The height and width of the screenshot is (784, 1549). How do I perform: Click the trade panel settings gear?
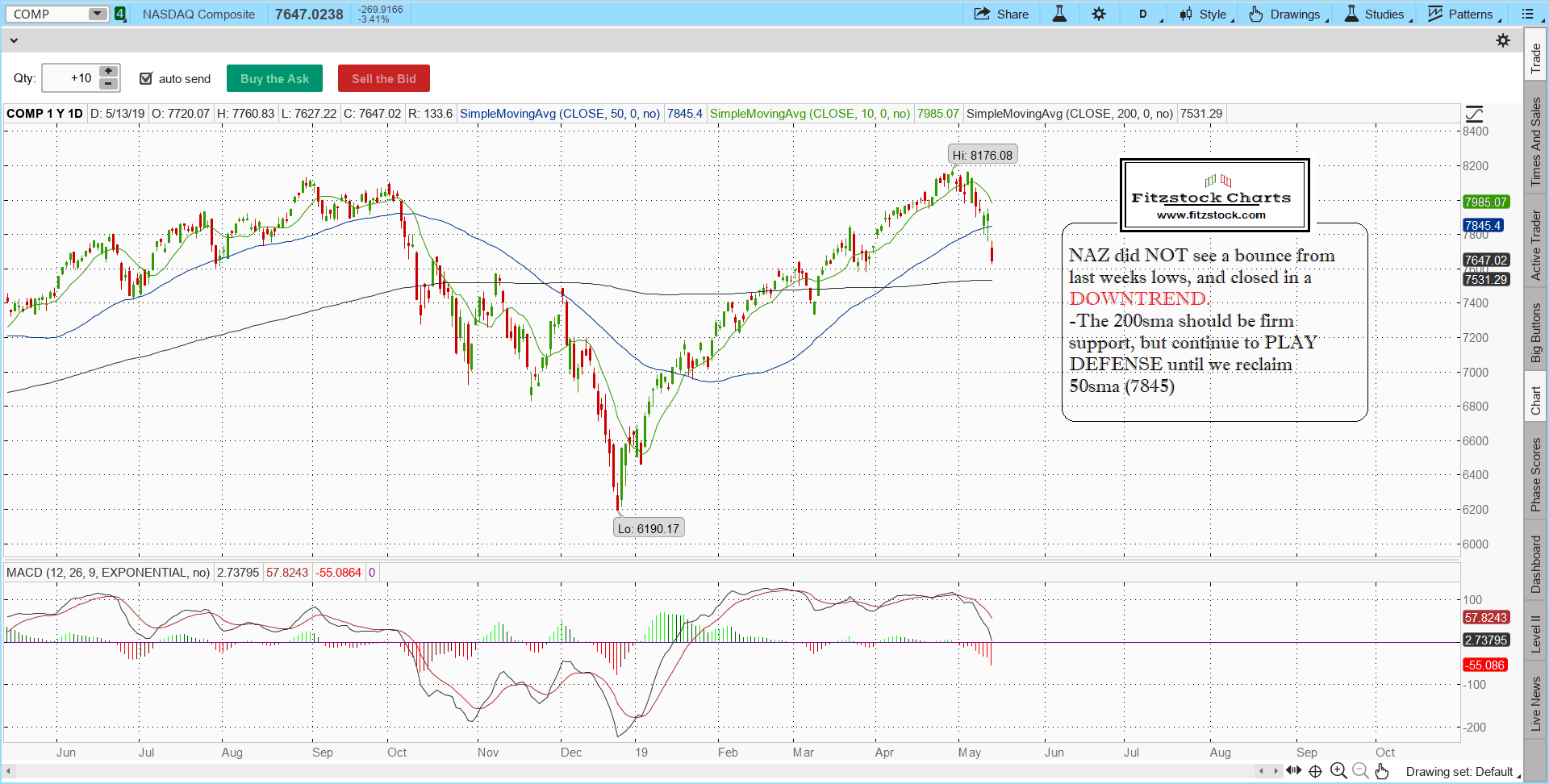1503,40
